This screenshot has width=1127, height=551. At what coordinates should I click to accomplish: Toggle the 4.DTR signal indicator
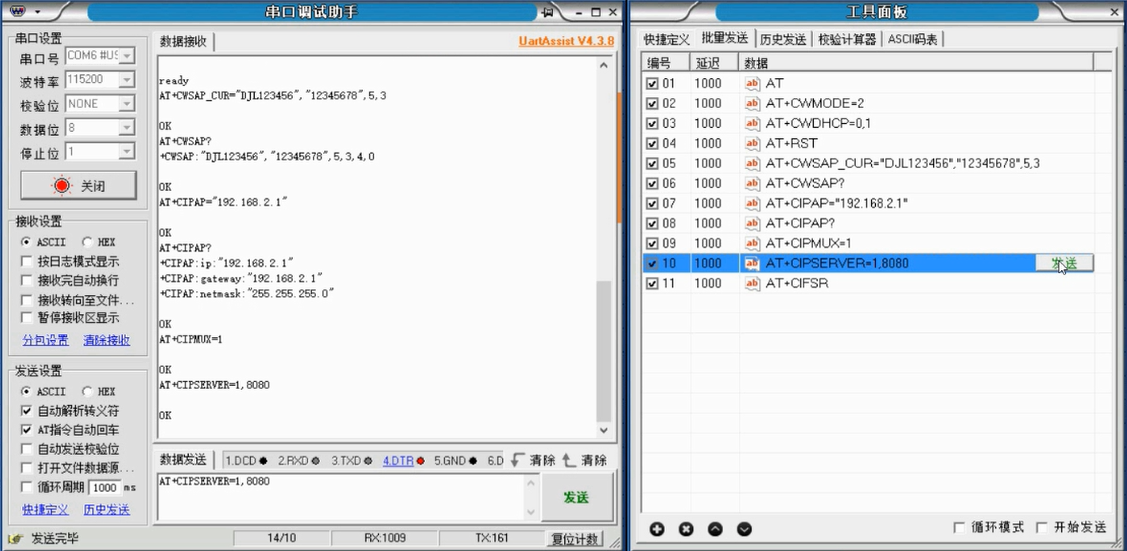click(x=403, y=460)
